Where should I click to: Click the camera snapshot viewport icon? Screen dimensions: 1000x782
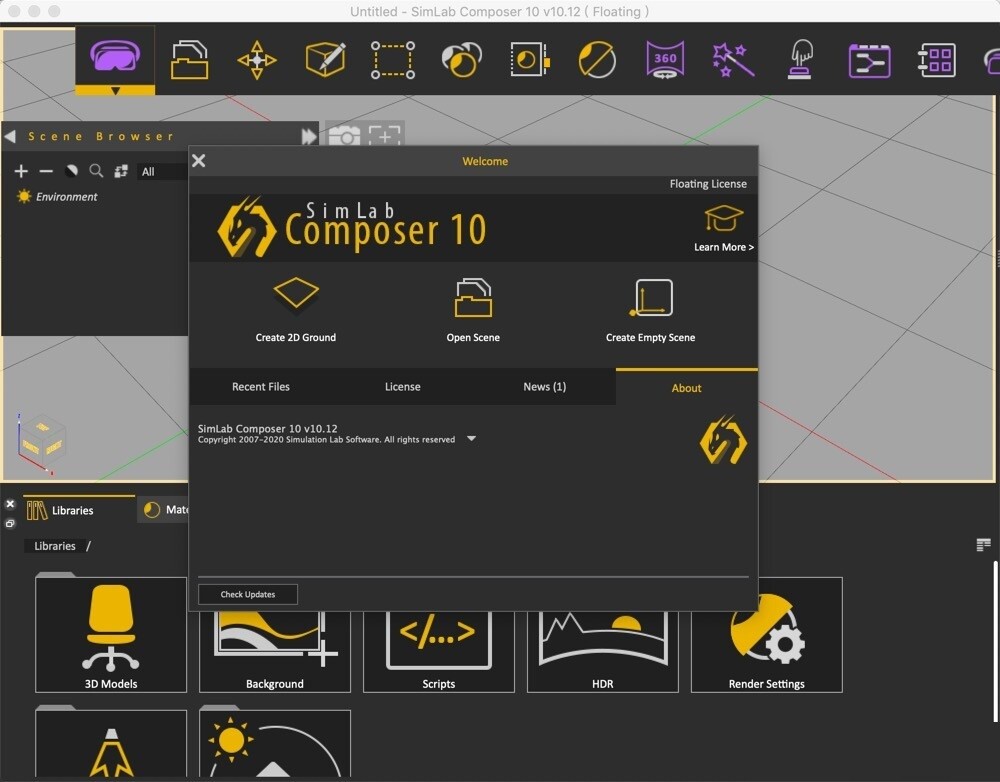tap(344, 135)
